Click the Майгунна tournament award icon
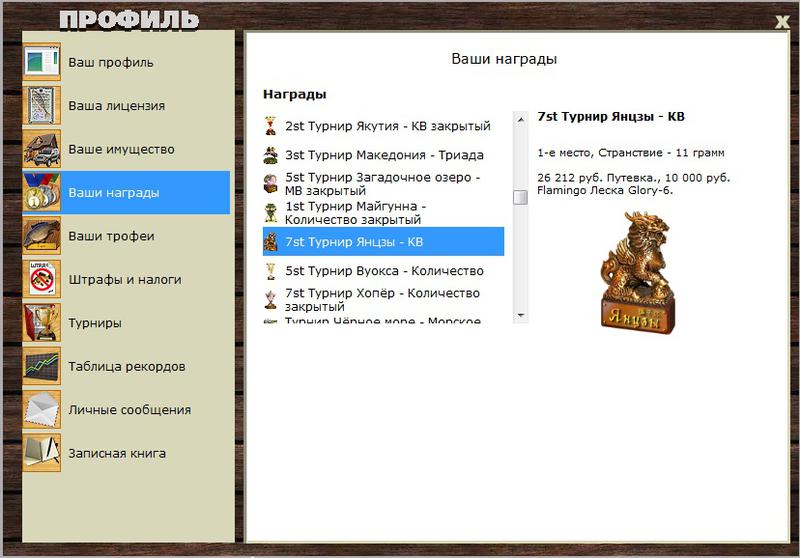 [x=271, y=213]
